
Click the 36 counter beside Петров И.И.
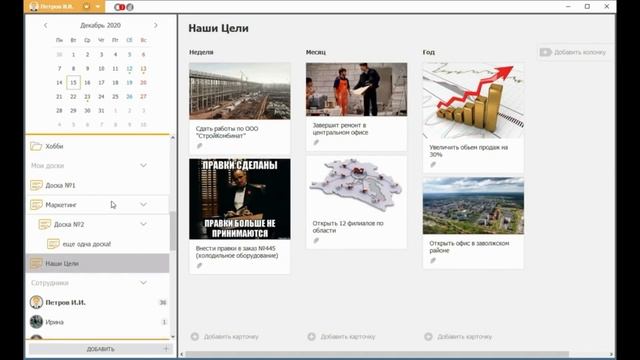point(163,302)
